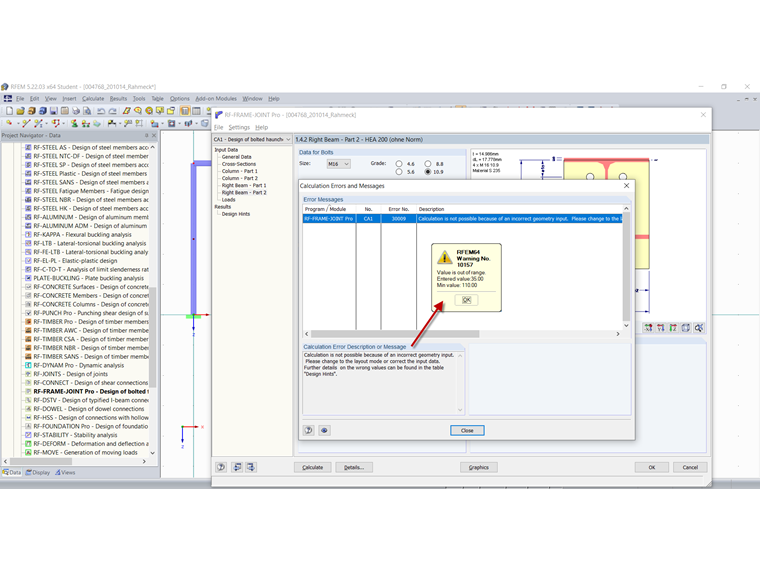Close the Project Navigator panel
This screenshot has height=570, width=760.
(x=154, y=136)
